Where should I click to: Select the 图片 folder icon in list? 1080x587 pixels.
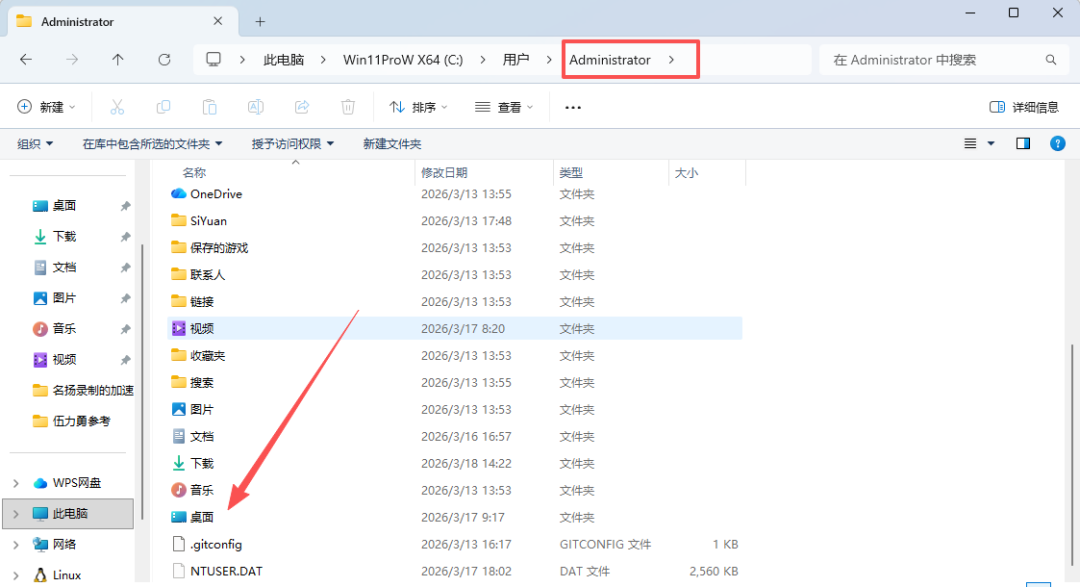pyautogui.click(x=178, y=409)
